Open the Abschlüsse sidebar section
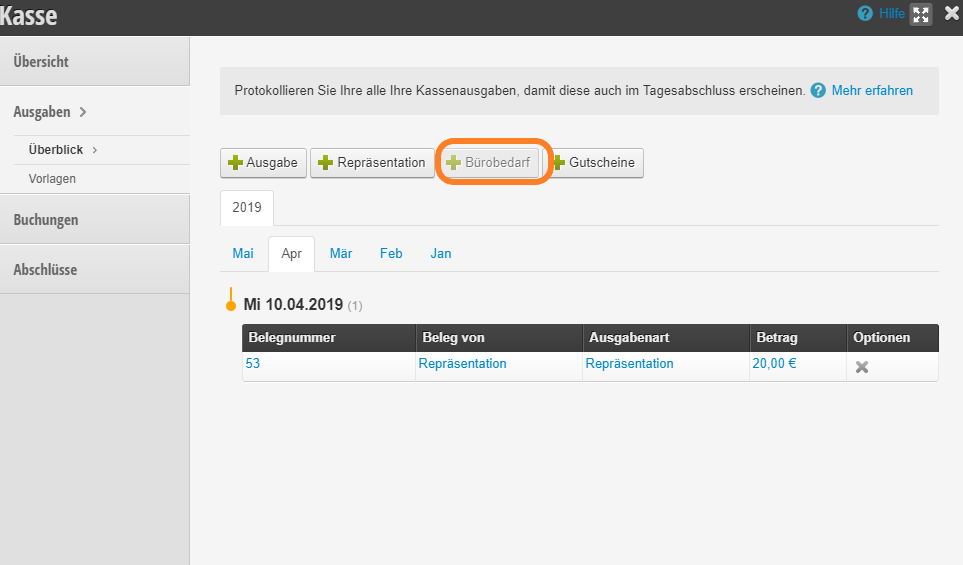The width and height of the screenshot is (963, 565). (45, 270)
